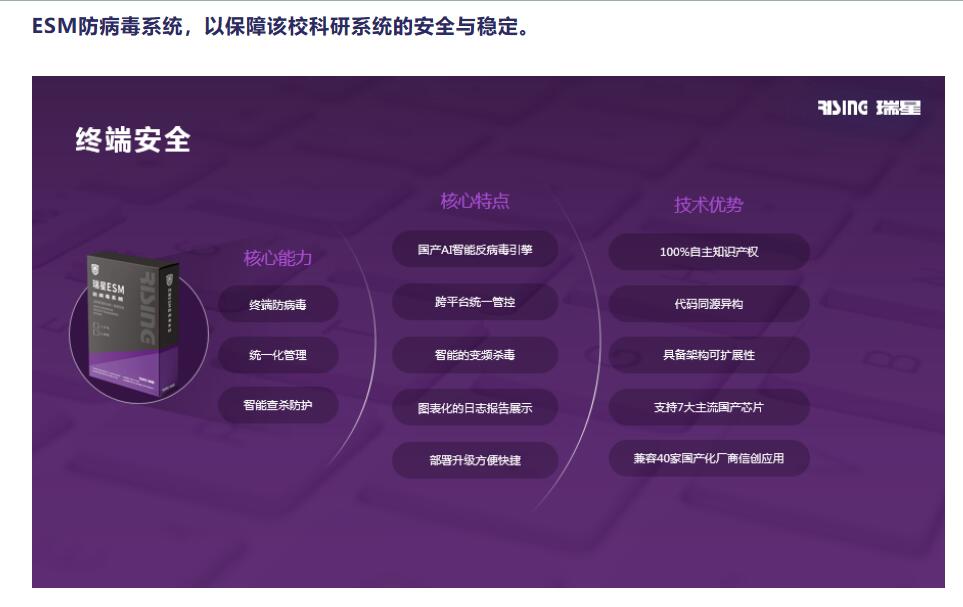Image resolution: width=963 pixels, height=607 pixels.
Task: Click the ESM防病毒系统 paragraph text
Action: click(280, 26)
